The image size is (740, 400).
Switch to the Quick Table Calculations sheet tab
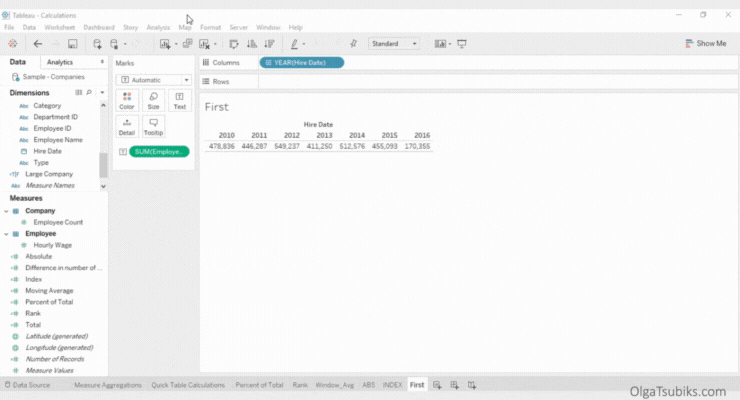pos(188,385)
